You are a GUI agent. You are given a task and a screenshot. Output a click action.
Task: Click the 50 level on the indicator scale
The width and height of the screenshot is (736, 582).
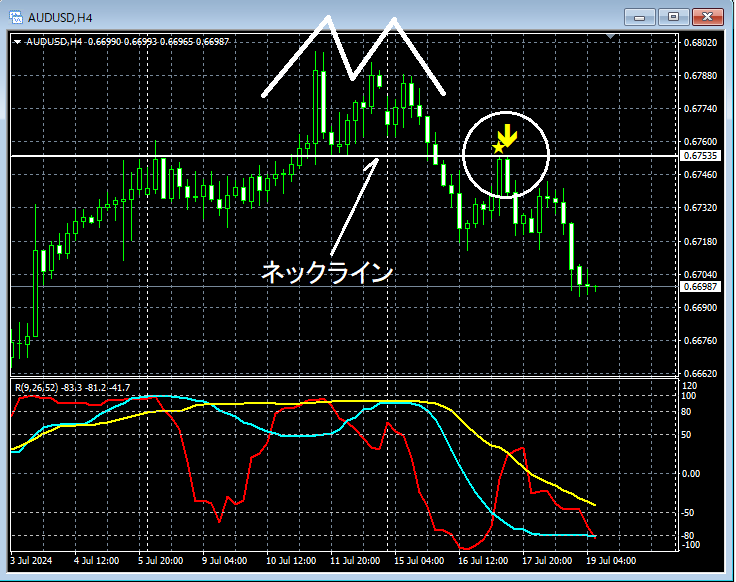[x=686, y=435]
